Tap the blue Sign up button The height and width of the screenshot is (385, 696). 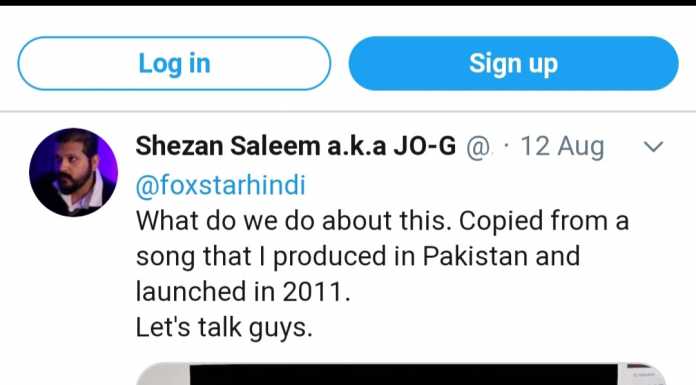point(514,64)
